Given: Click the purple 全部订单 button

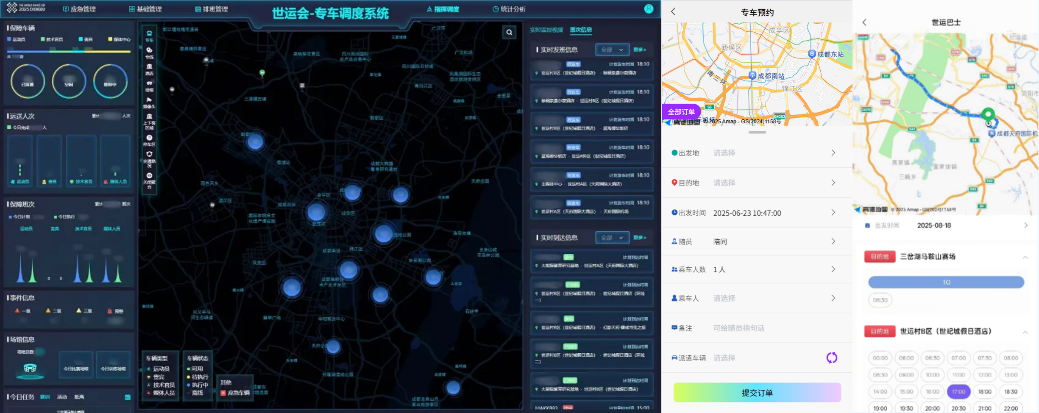Looking at the screenshot, I should point(681,112).
